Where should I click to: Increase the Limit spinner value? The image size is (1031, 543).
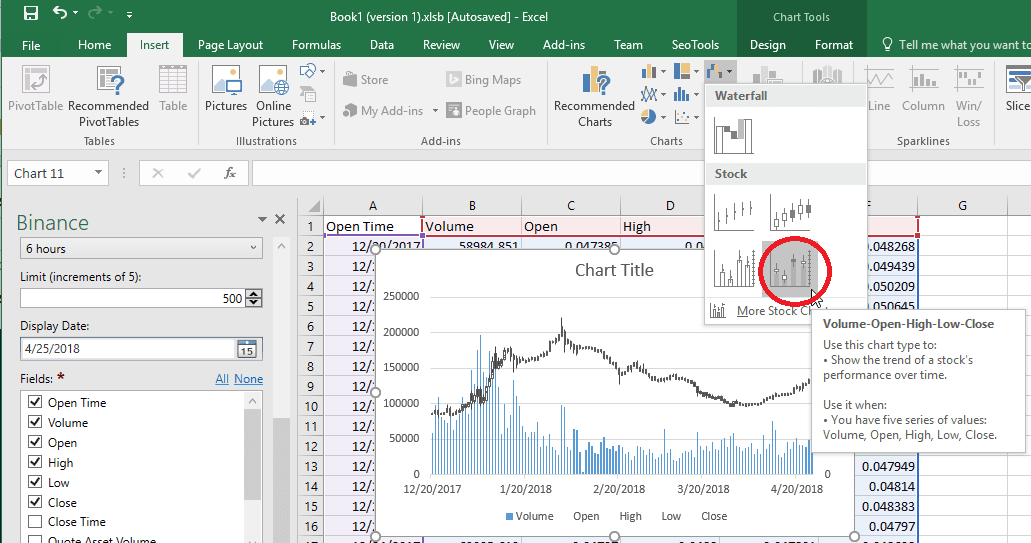tap(254, 293)
